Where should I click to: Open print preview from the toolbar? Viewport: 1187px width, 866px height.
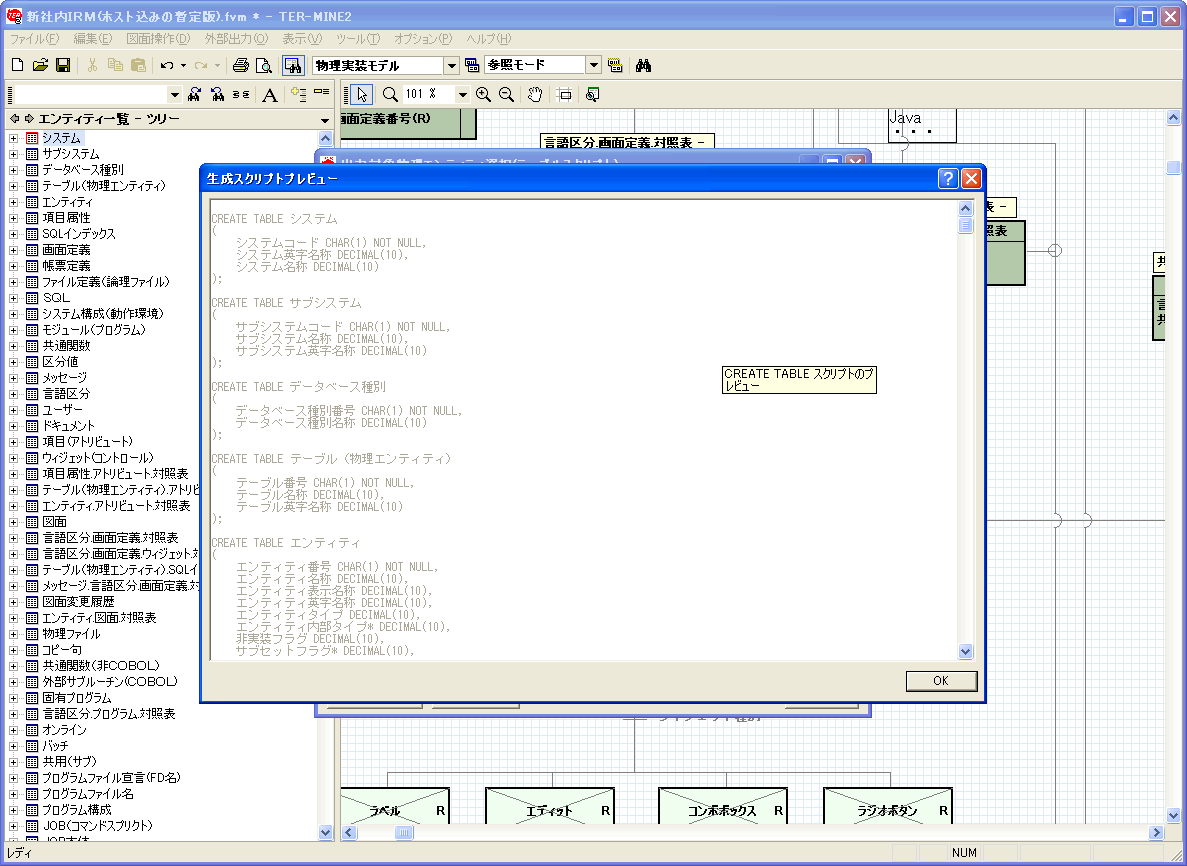pos(263,66)
